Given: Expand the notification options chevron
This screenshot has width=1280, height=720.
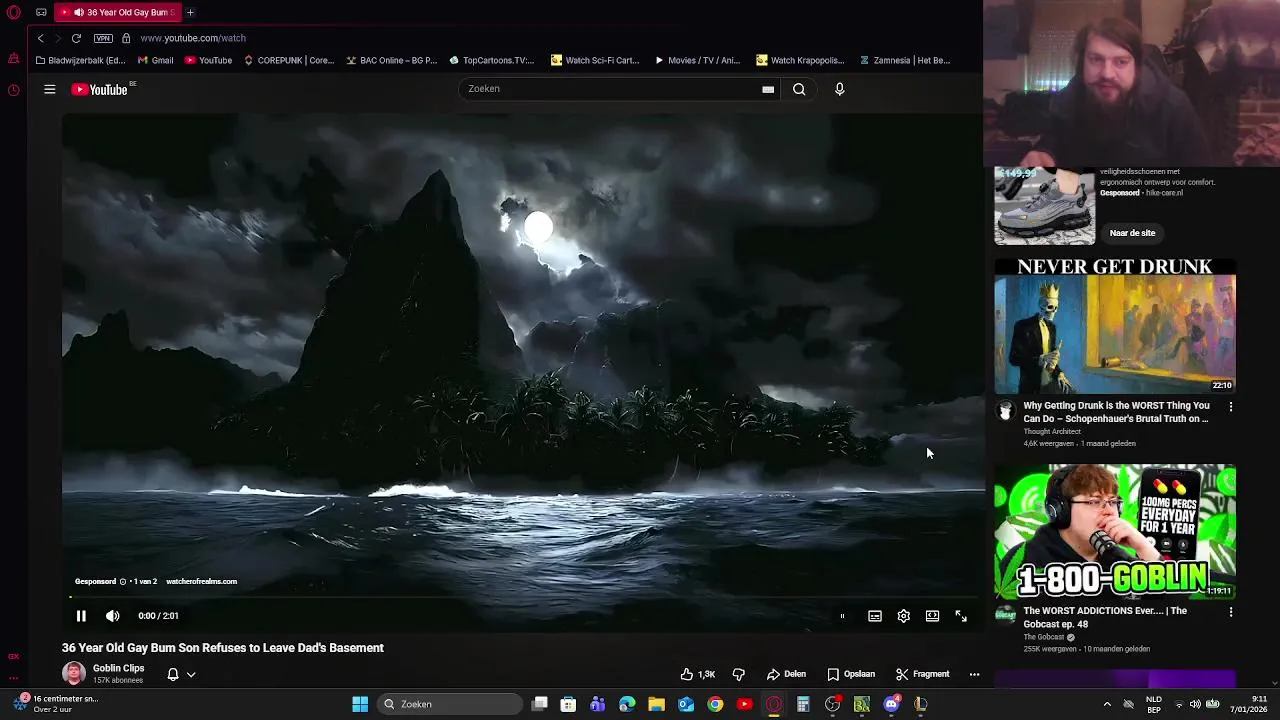Looking at the screenshot, I should pyautogui.click(x=191, y=674).
